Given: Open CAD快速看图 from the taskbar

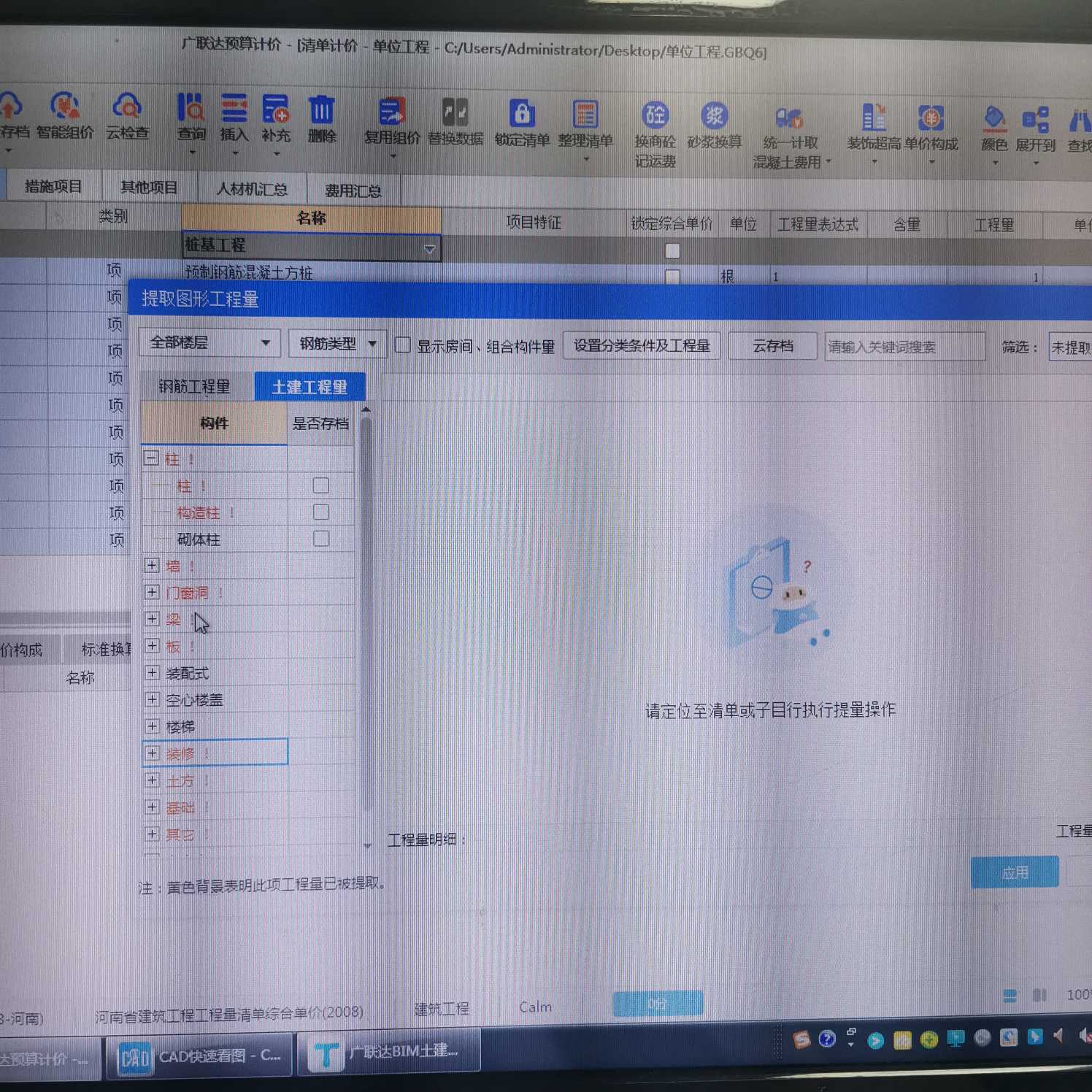Looking at the screenshot, I should click(199, 1056).
